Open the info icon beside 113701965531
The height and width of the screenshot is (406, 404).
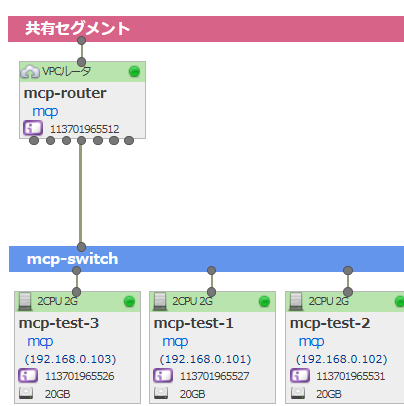(x=300, y=375)
